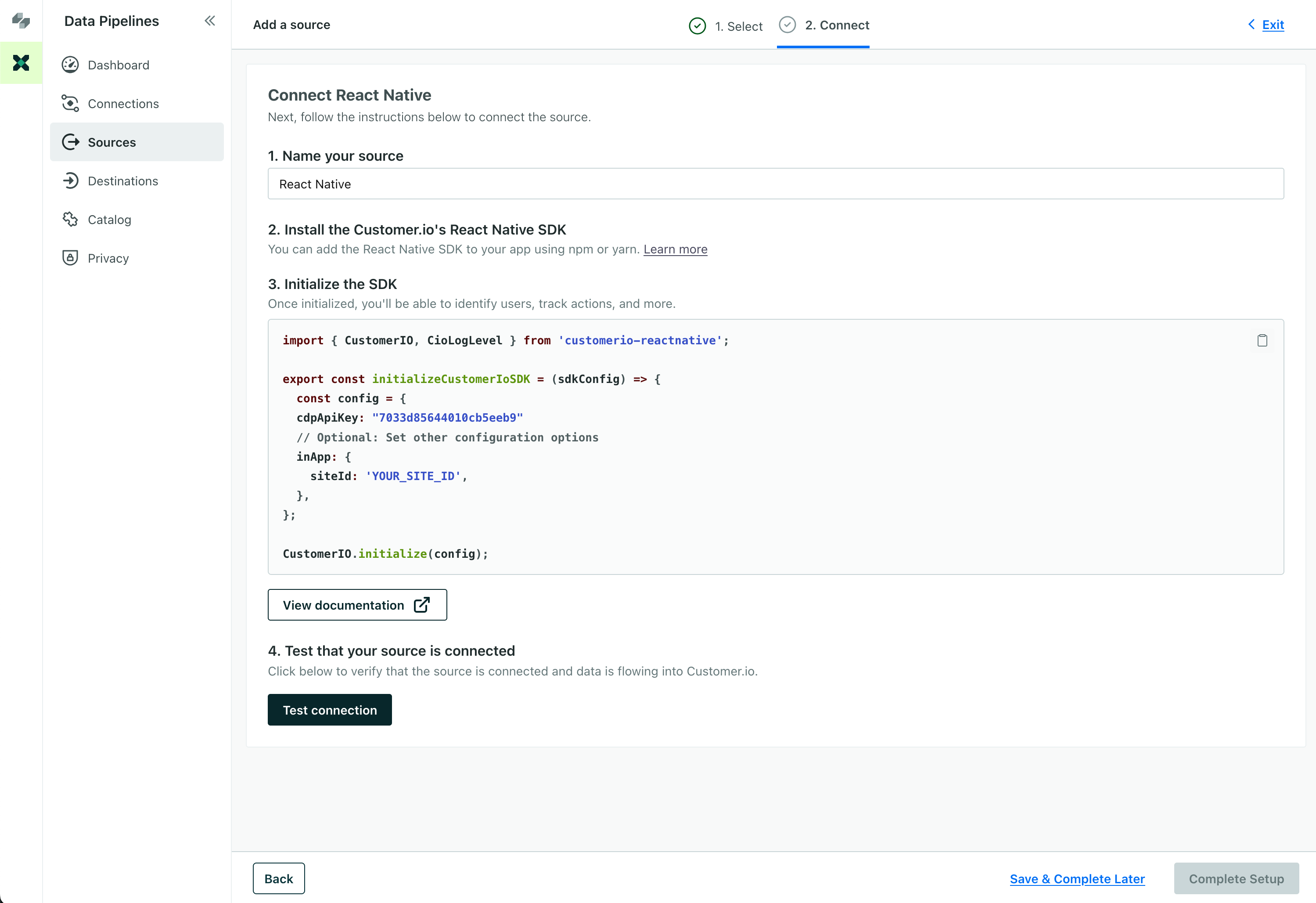Click the copy code snippet icon
This screenshot has height=903, width=1316.
pos(1262,340)
